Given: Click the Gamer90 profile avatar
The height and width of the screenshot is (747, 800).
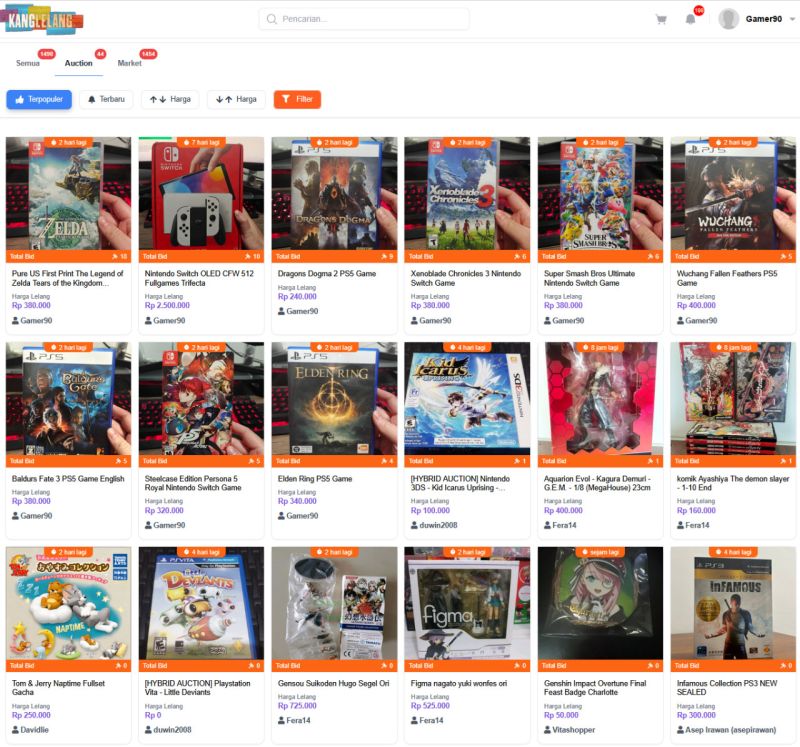Looking at the screenshot, I should (729, 19).
